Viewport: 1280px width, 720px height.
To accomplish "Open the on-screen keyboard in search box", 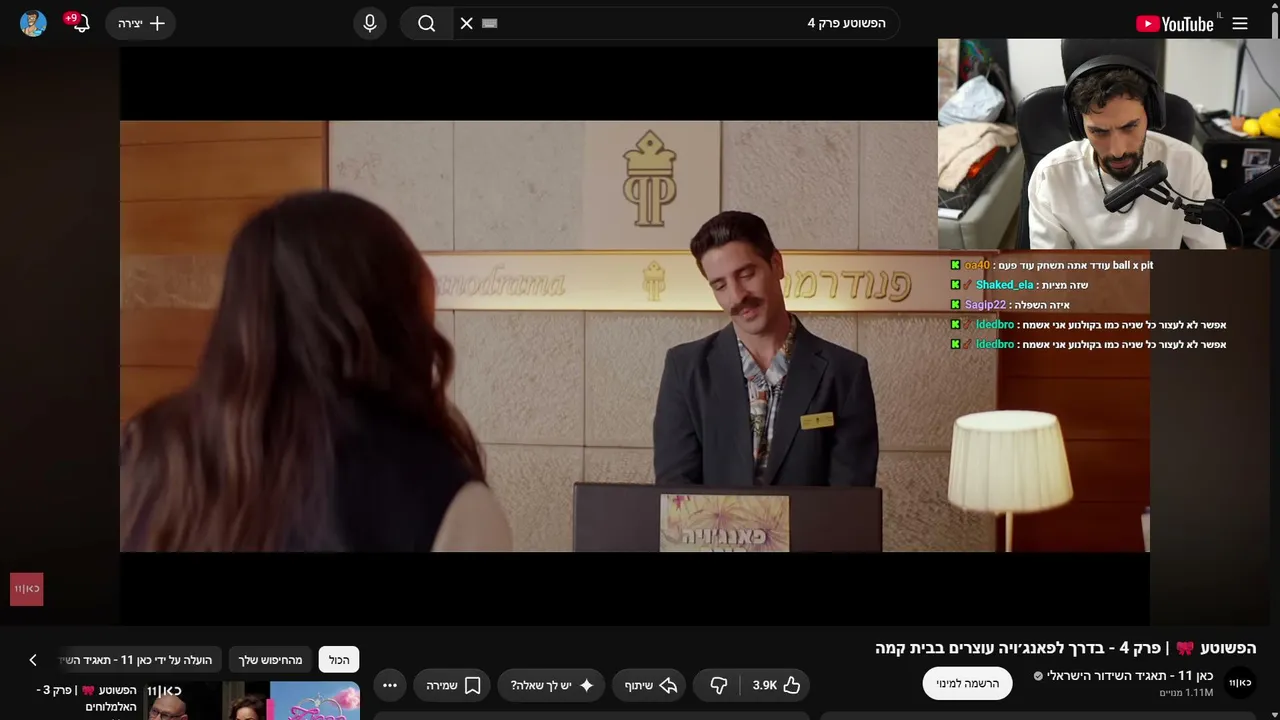I will 489,23.
